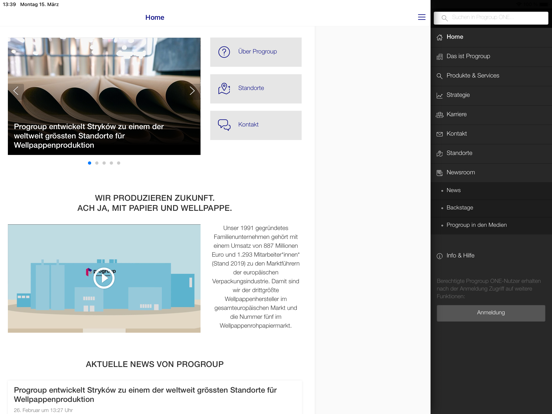Click the status bar date Montag 15. März
This screenshot has width=552, height=414.
tap(39, 4)
